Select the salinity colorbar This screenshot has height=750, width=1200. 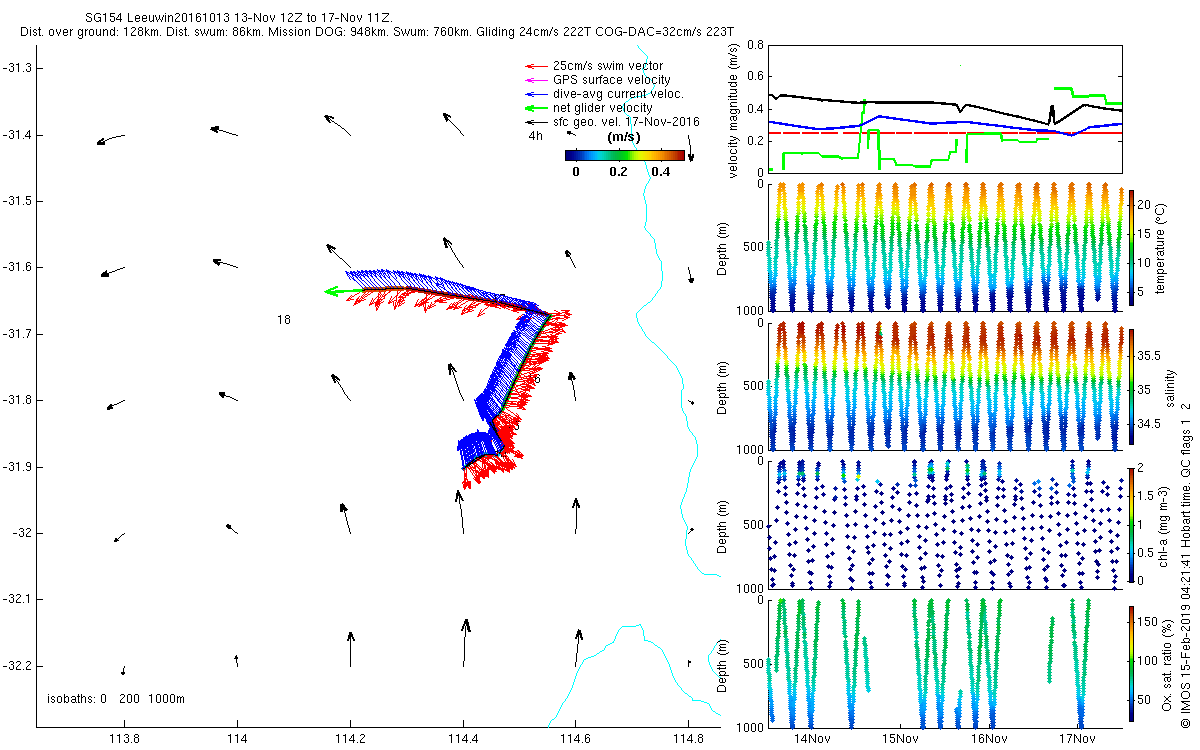1132,386
